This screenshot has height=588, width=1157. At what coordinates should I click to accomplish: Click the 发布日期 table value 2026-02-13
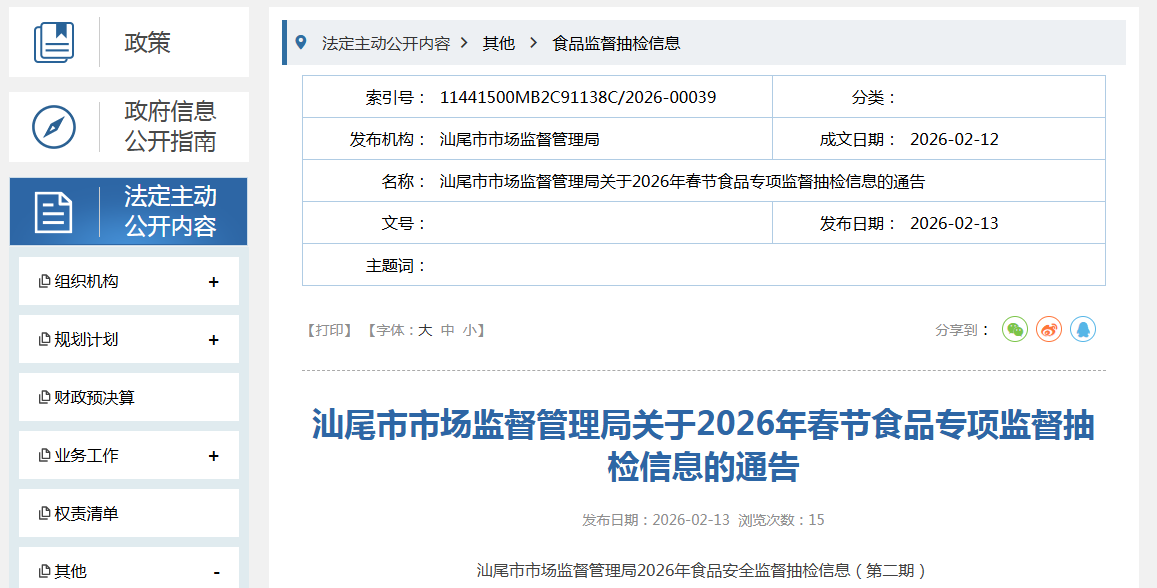pos(954,224)
